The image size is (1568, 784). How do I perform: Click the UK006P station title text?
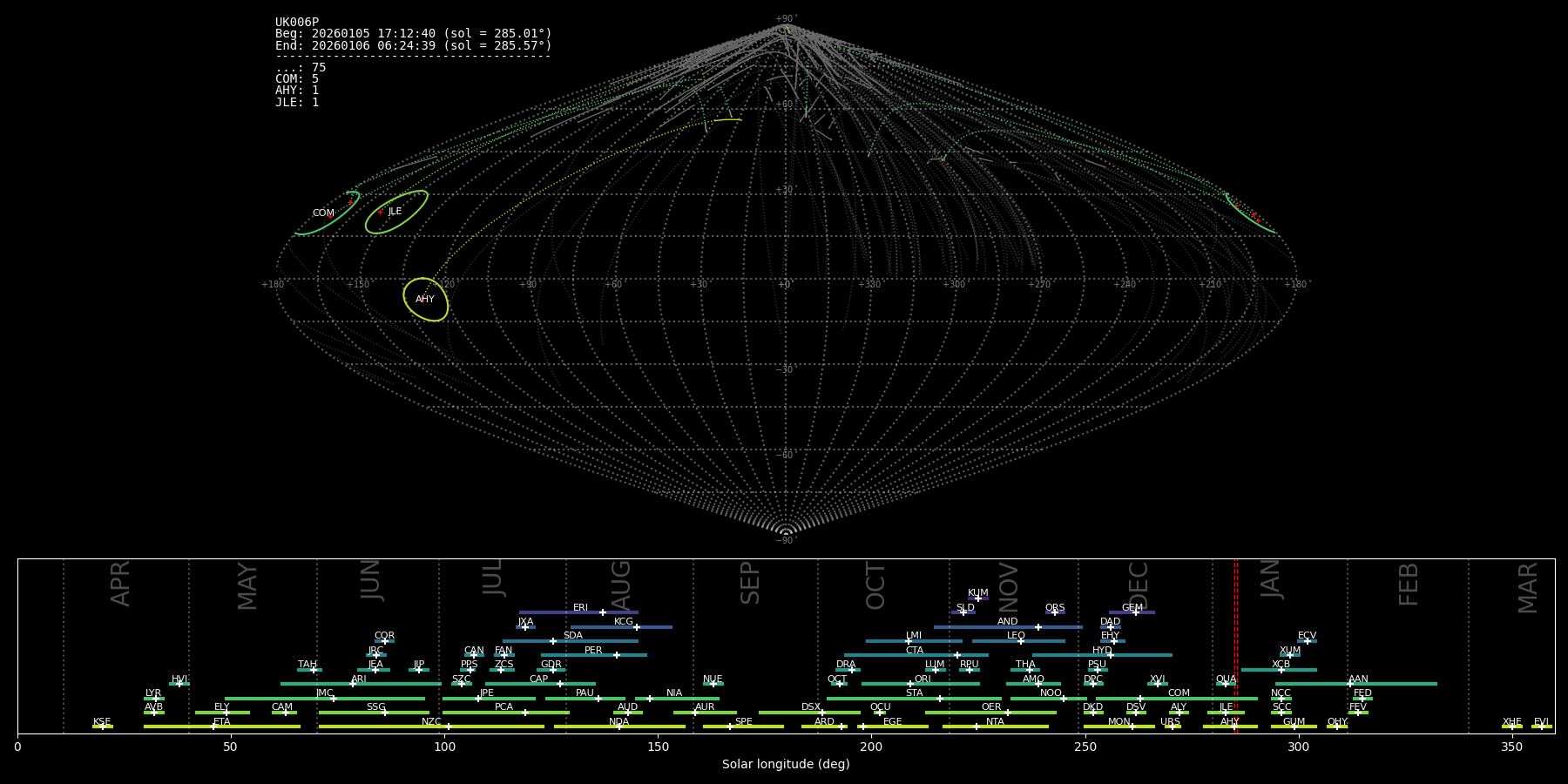coord(297,23)
